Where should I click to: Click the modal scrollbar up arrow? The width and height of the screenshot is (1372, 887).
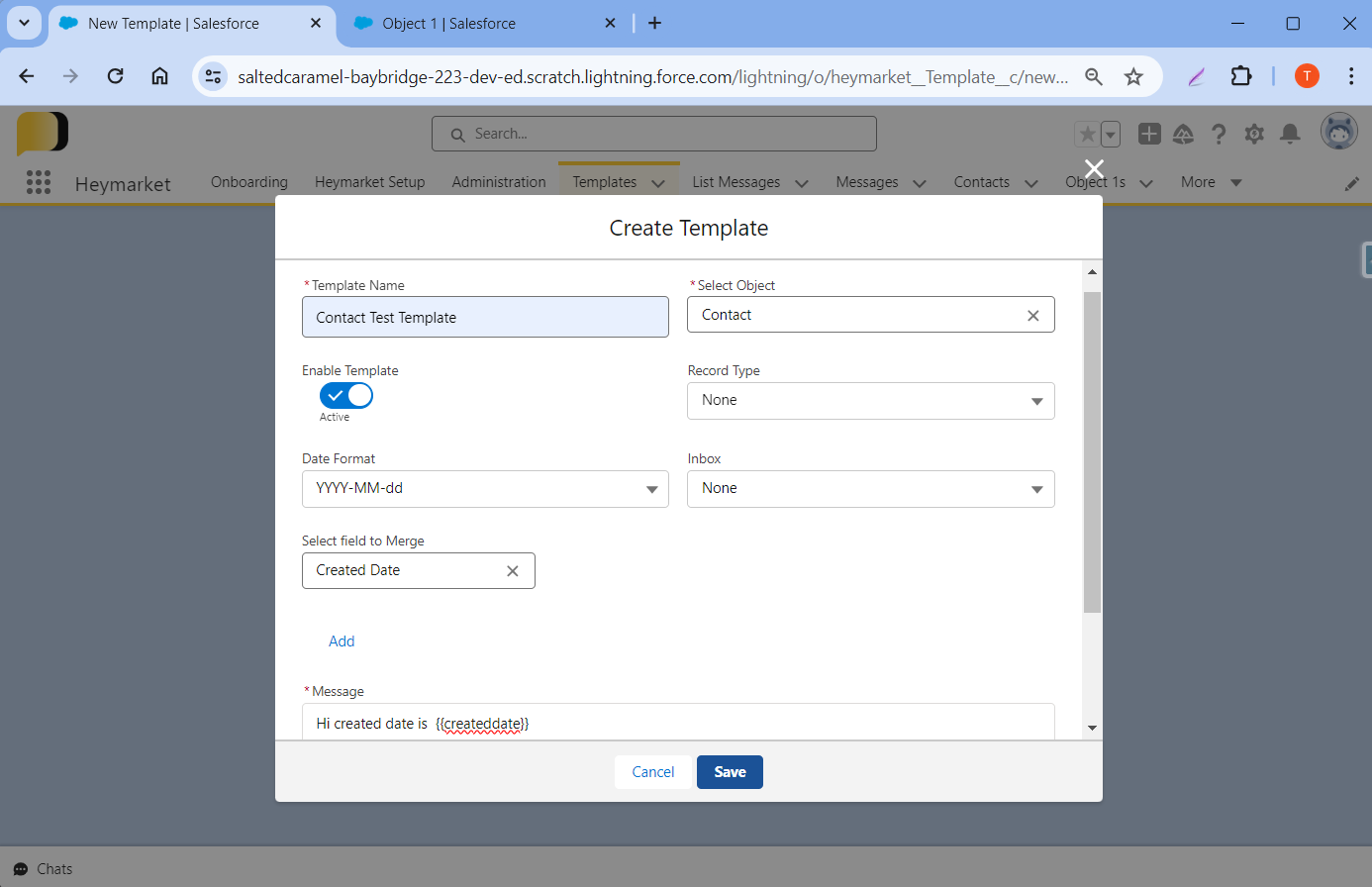[x=1092, y=271]
